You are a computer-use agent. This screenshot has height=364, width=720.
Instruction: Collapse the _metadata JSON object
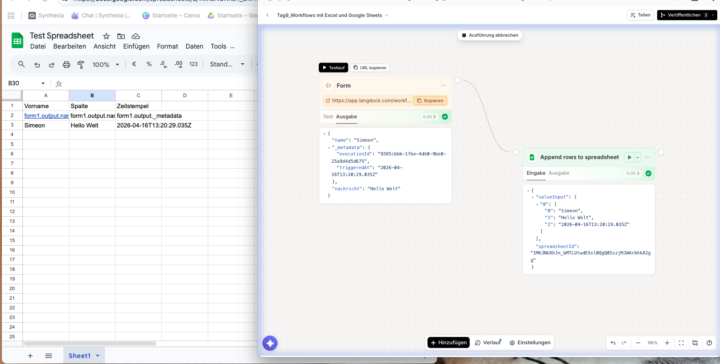pyautogui.click(x=328, y=147)
